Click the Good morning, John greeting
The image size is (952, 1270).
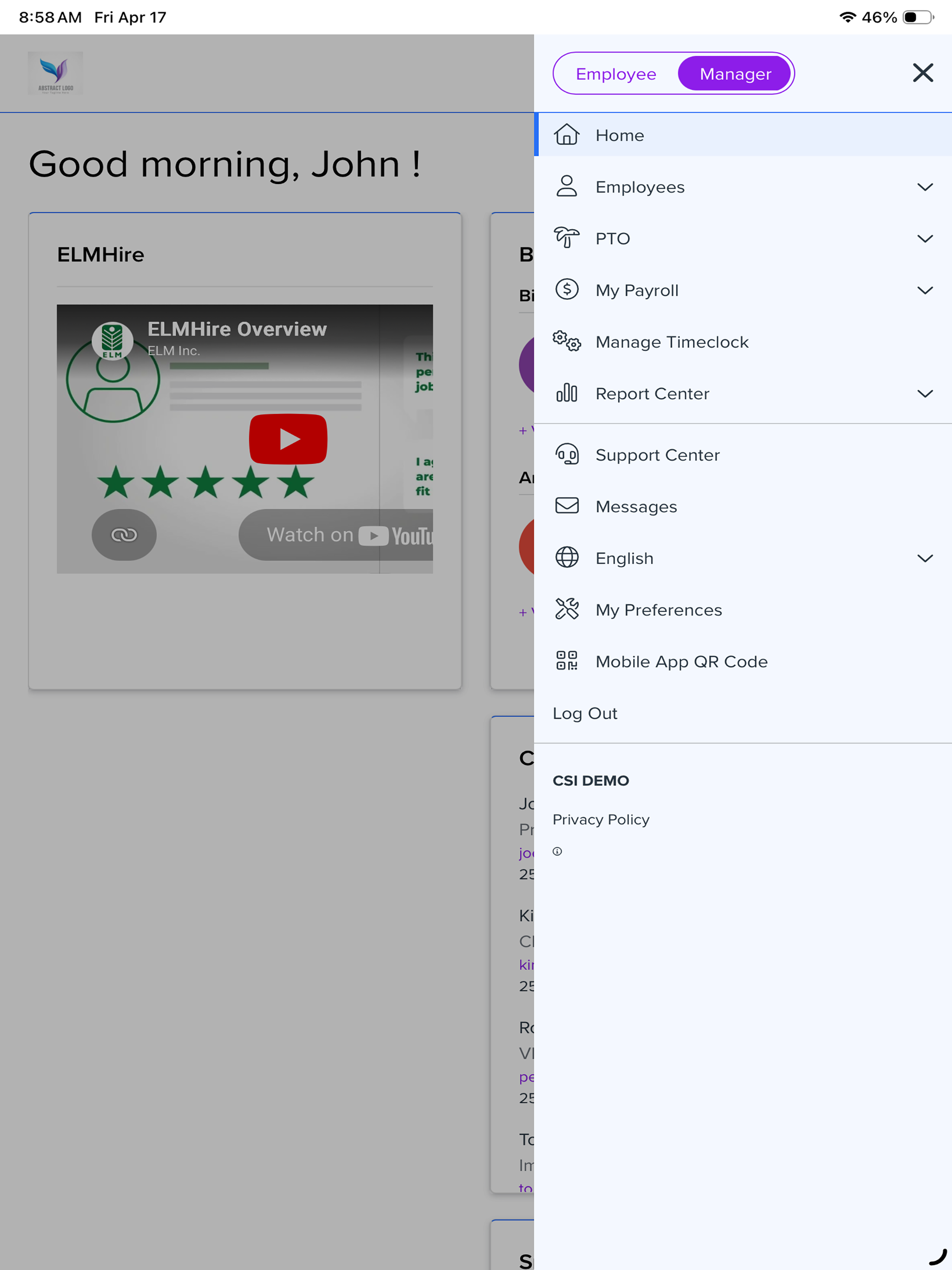point(225,164)
